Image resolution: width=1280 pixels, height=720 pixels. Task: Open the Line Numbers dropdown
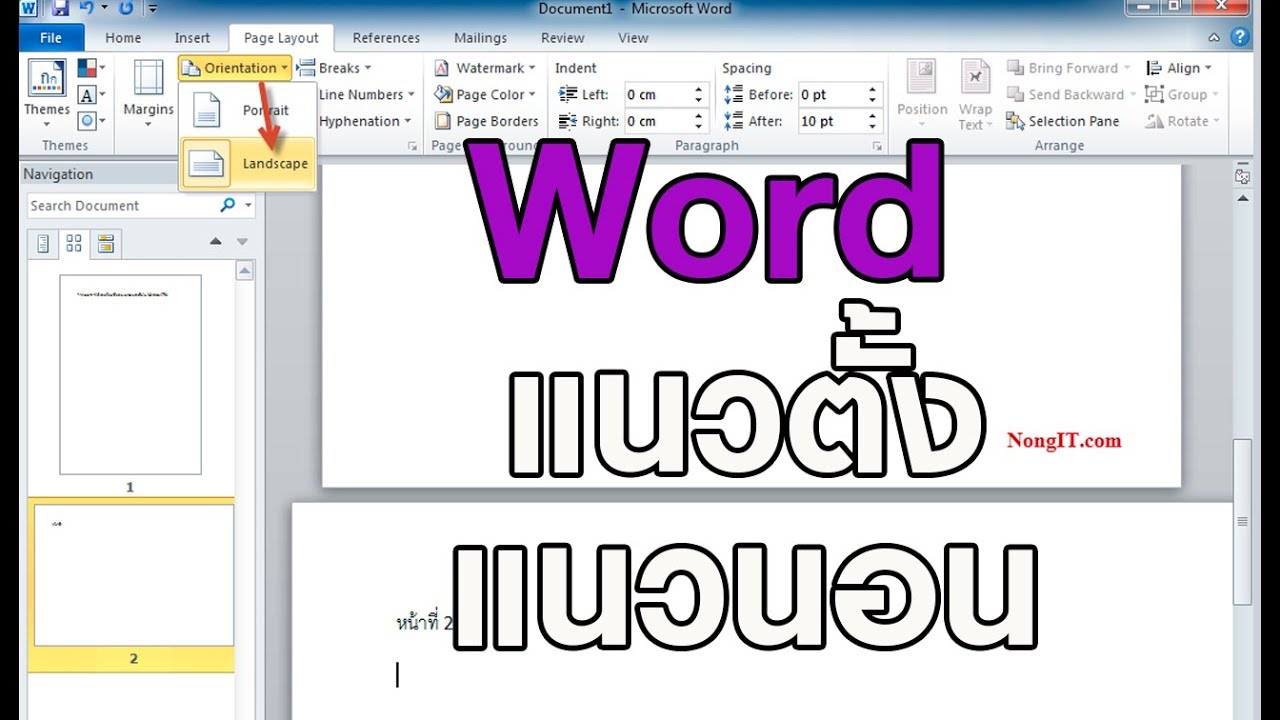(366, 95)
